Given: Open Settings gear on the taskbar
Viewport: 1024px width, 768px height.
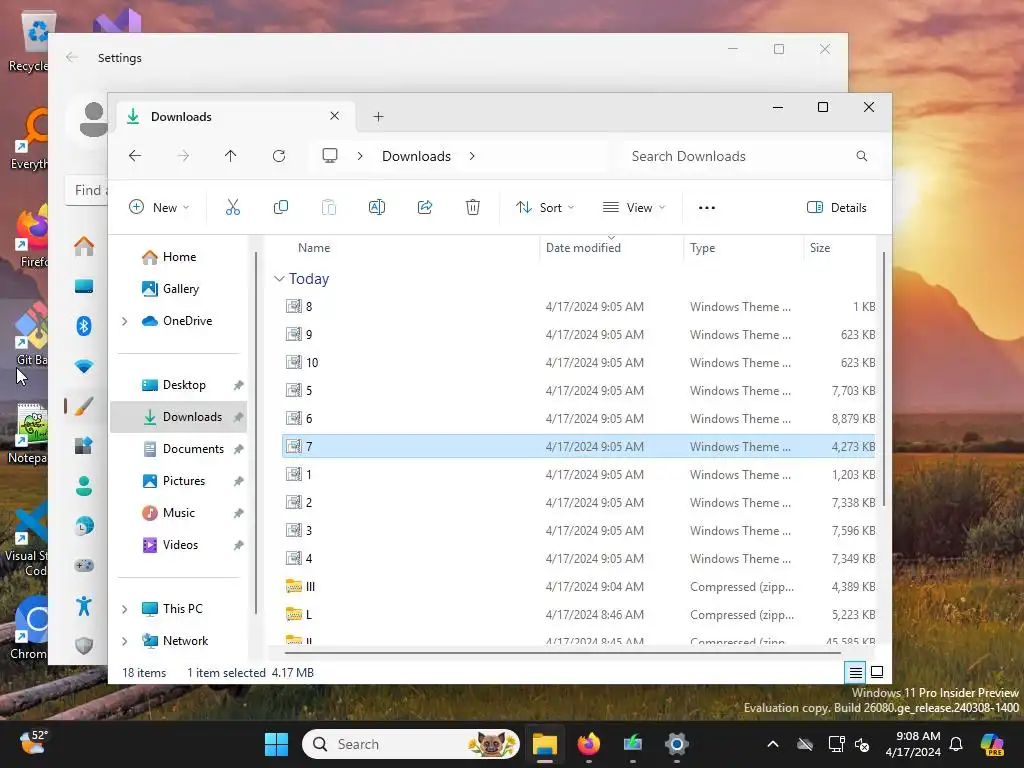Looking at the screenshot, I should 677,744.
